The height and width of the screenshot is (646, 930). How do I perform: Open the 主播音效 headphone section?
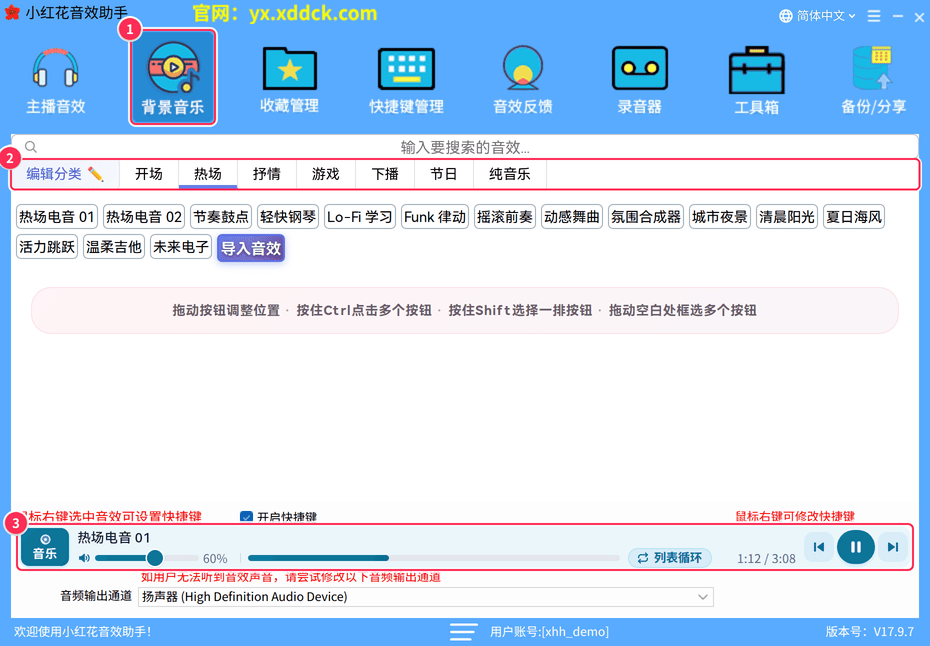coord(56,80)
